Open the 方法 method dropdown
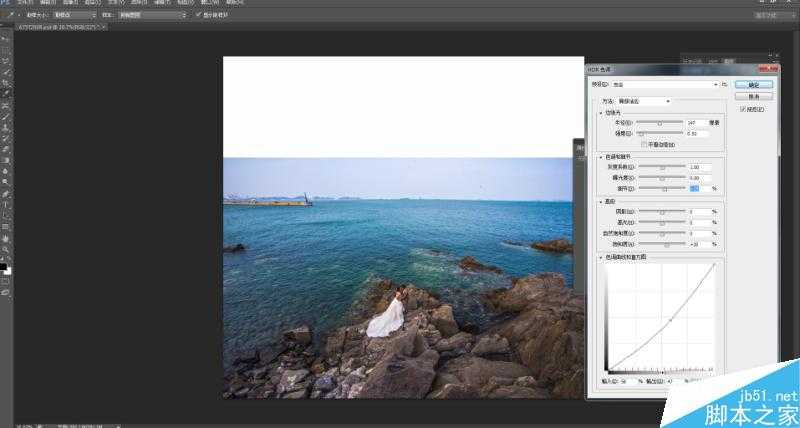The width and height of the screenshot is (800, 428). click(x=644, y=101)
